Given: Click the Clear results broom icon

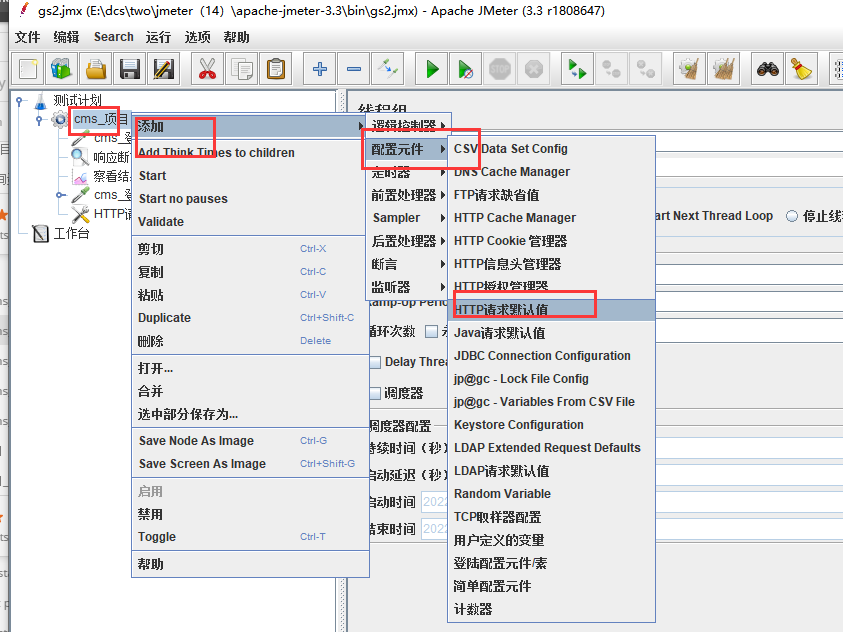Looking at the screenshot, I should pos(689,69).
